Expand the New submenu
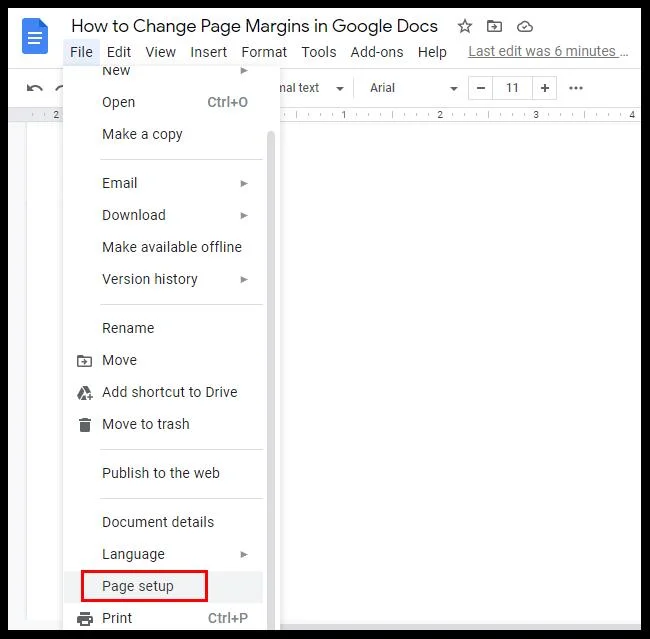 pyautogui.click(x=165, y=70)
